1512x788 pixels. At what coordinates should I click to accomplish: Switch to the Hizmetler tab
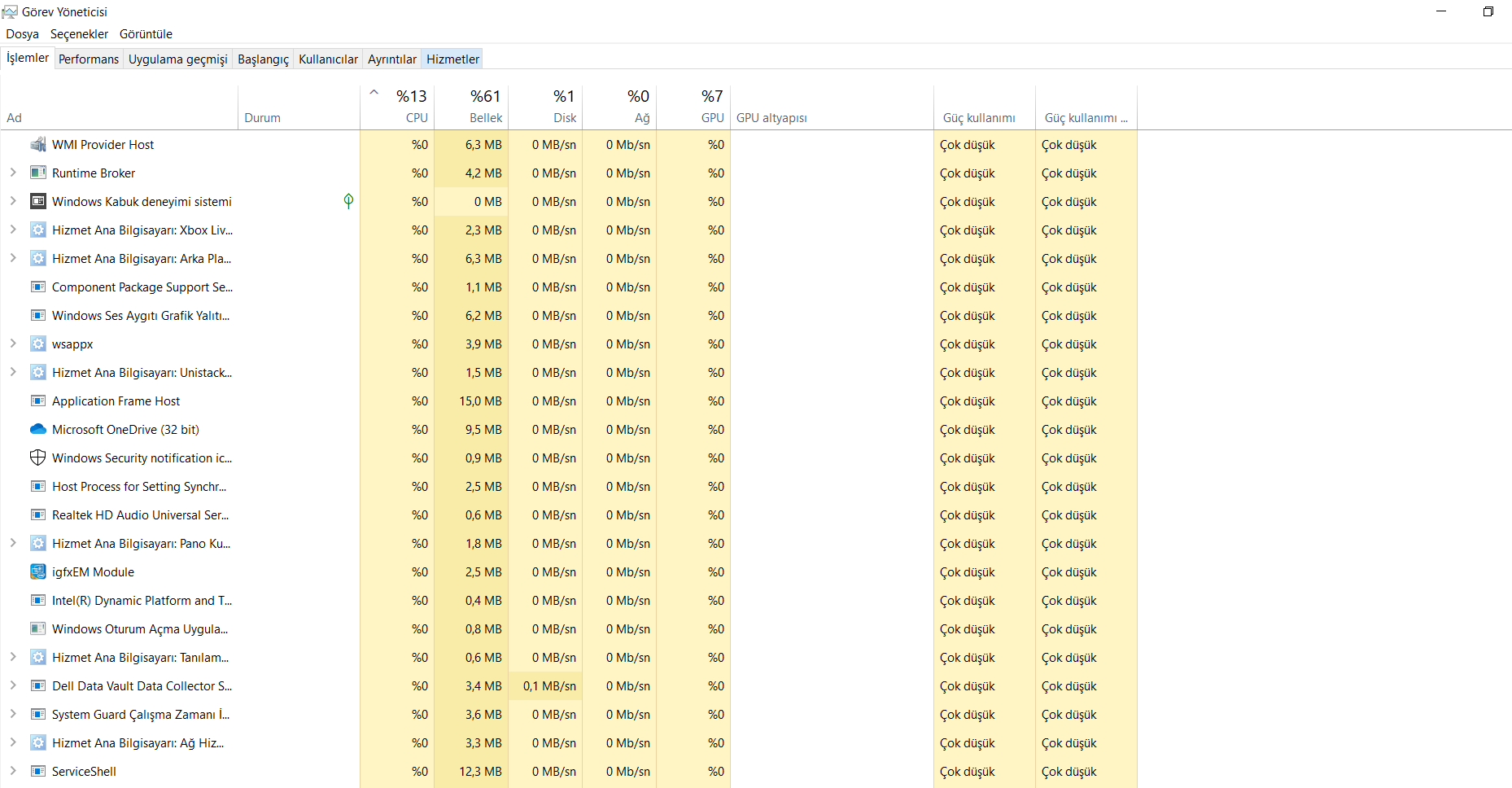coord(452,59)
